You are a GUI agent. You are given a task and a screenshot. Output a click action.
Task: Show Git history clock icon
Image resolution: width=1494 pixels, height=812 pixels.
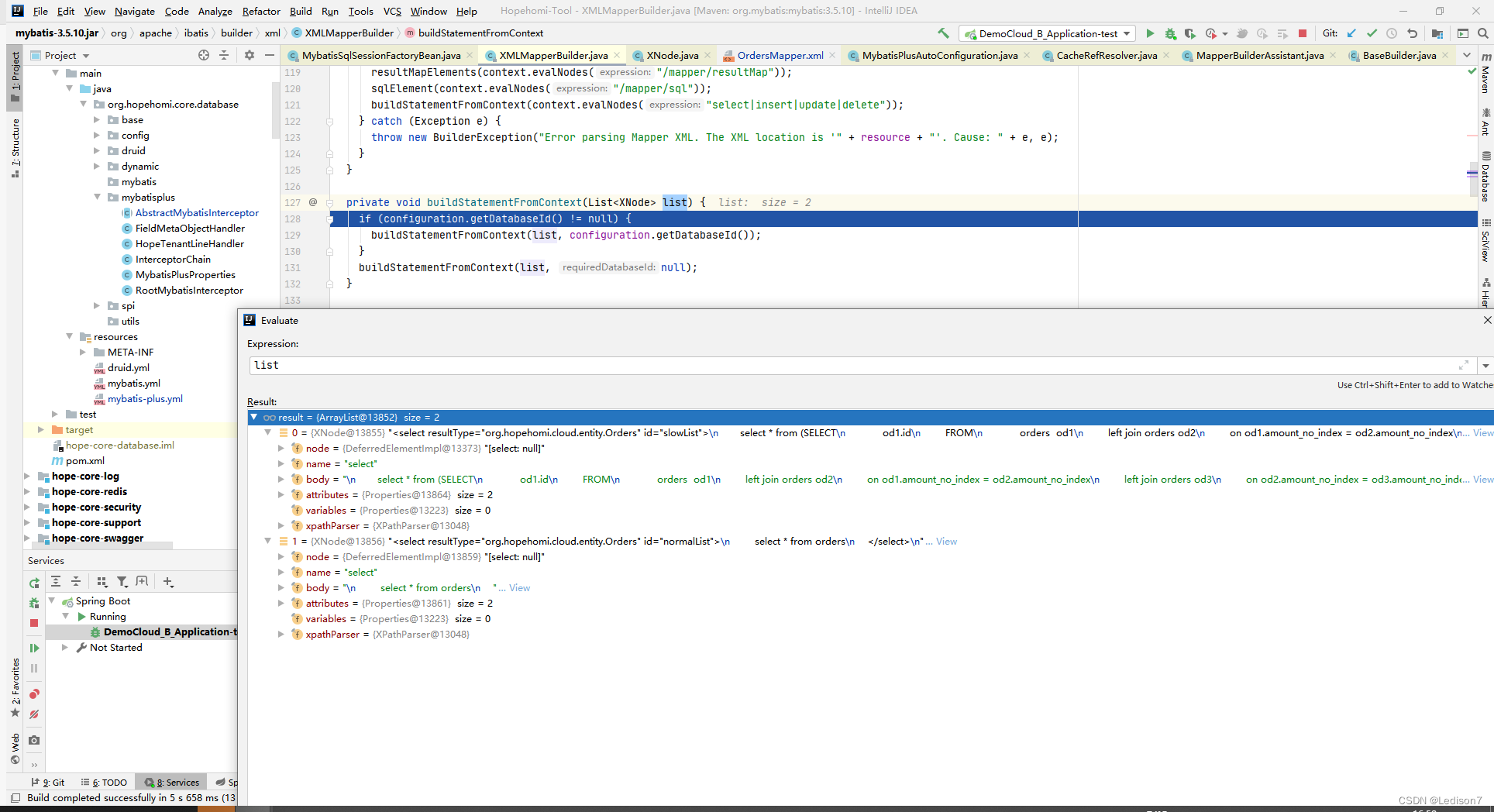click(1392, 33)
